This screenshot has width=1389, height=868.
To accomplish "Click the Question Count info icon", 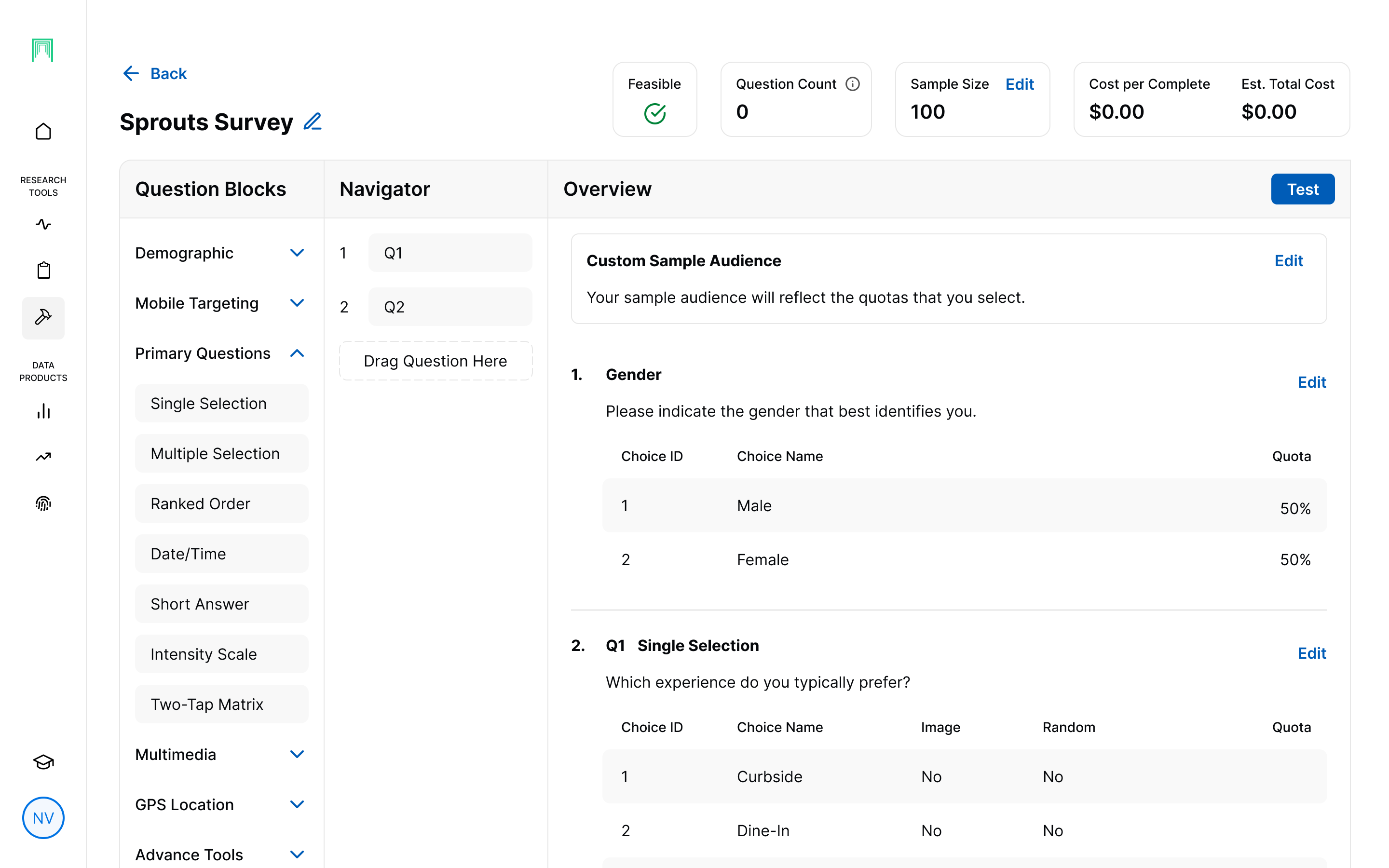I will click(852, 84).
